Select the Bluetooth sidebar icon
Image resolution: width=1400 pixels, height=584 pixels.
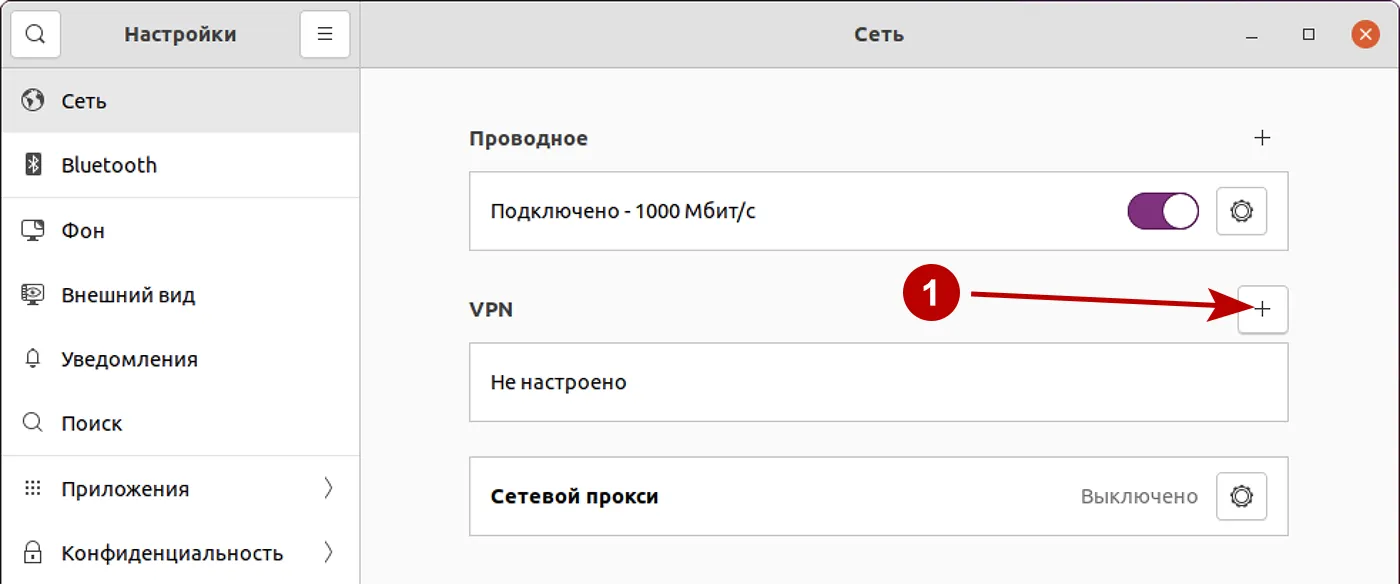(x=31, y=164)
